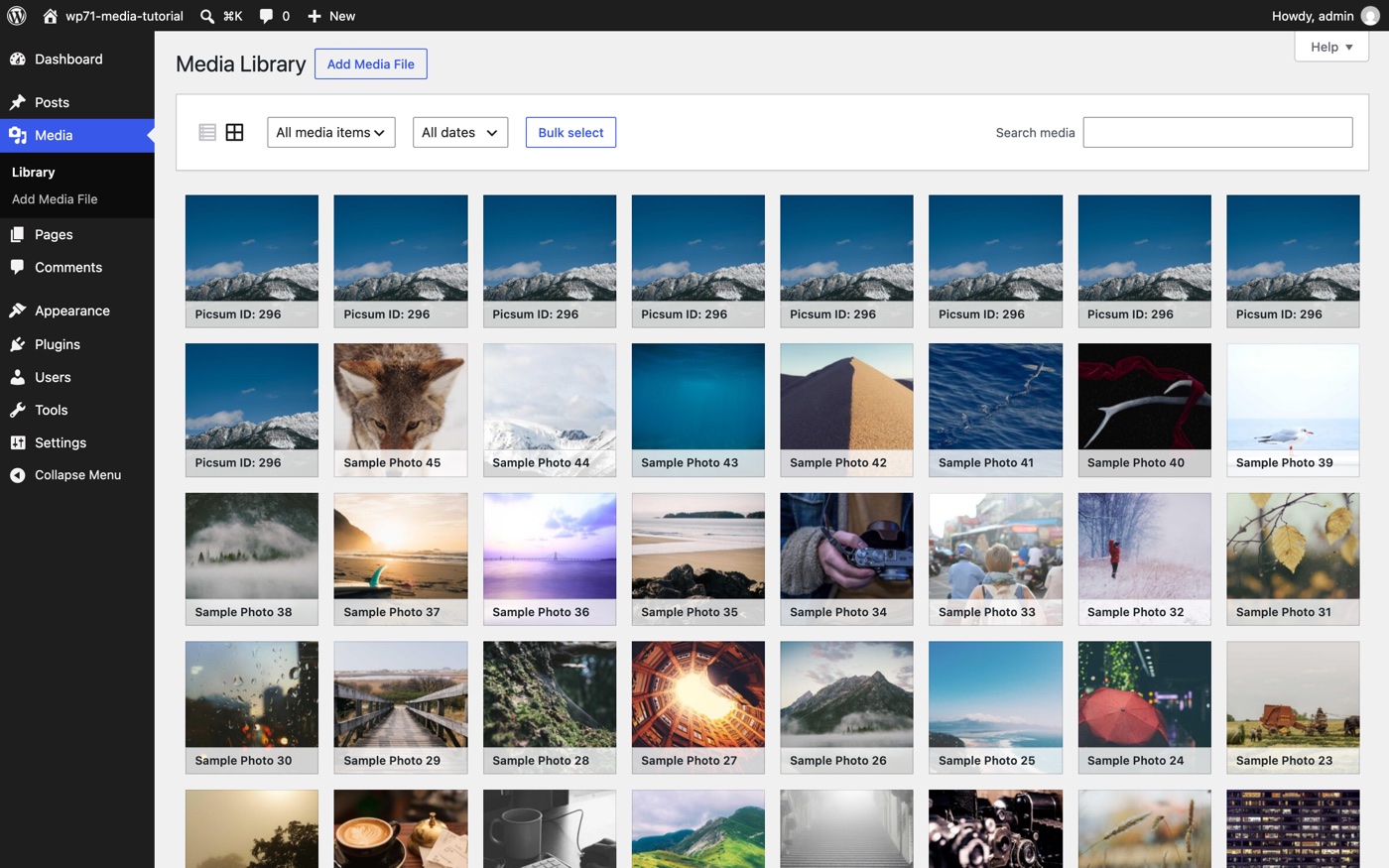
Task: Click the Media sidebar icon
Action: (x=18, y=135)
